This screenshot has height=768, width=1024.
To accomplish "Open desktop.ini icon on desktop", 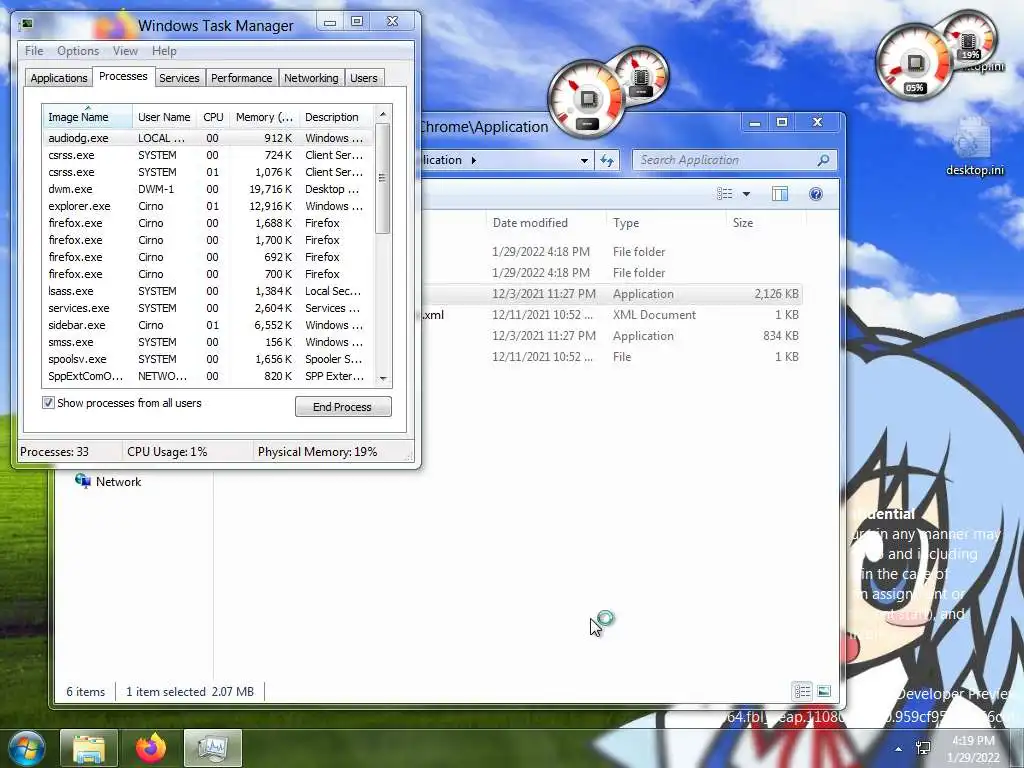I will [974, 147].
